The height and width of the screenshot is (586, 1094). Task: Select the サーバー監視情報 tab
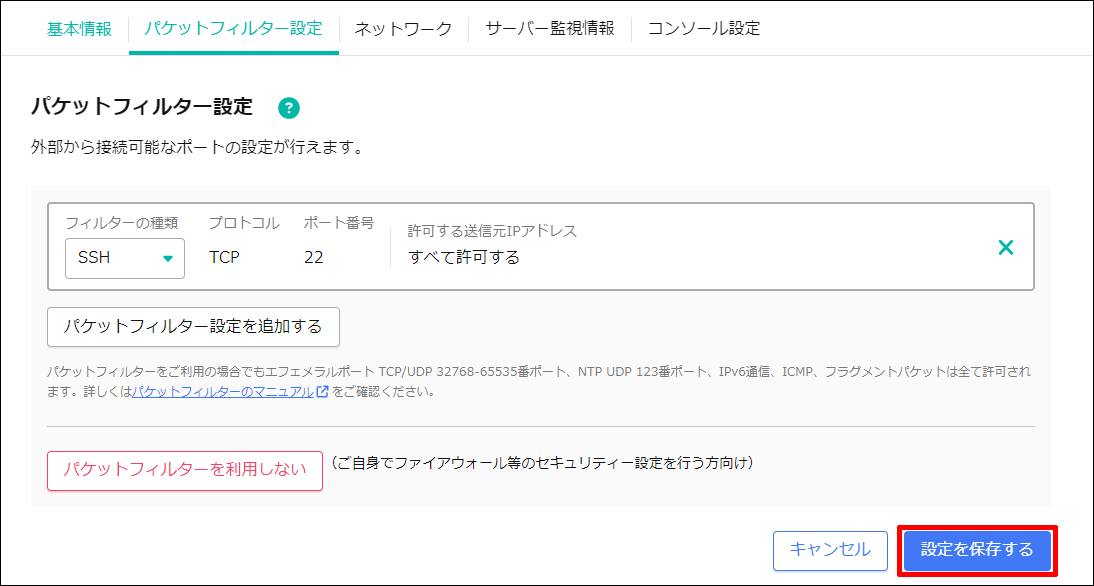(548, 30)
